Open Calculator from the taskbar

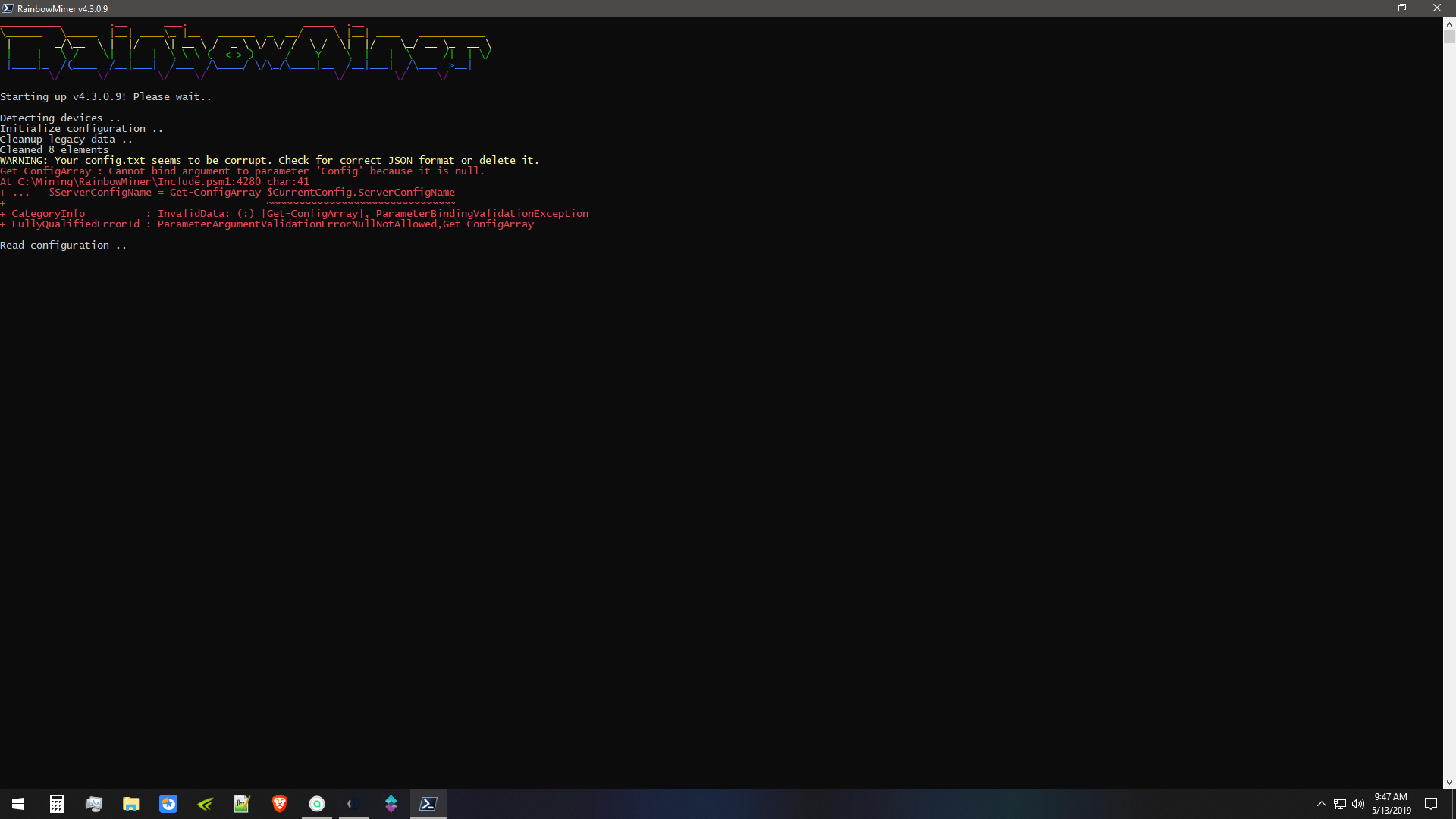click(57, 804)
